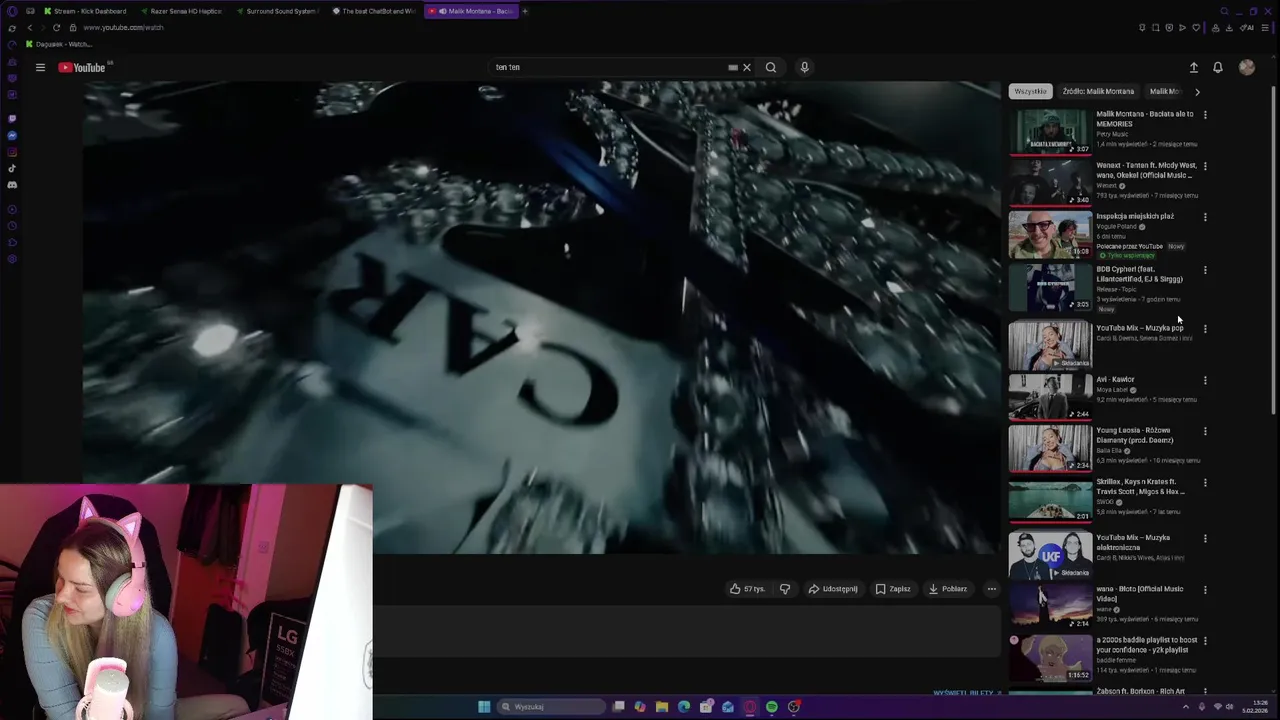
Task: Focus the YouTube search field
Action: click(x=610, y=67)
